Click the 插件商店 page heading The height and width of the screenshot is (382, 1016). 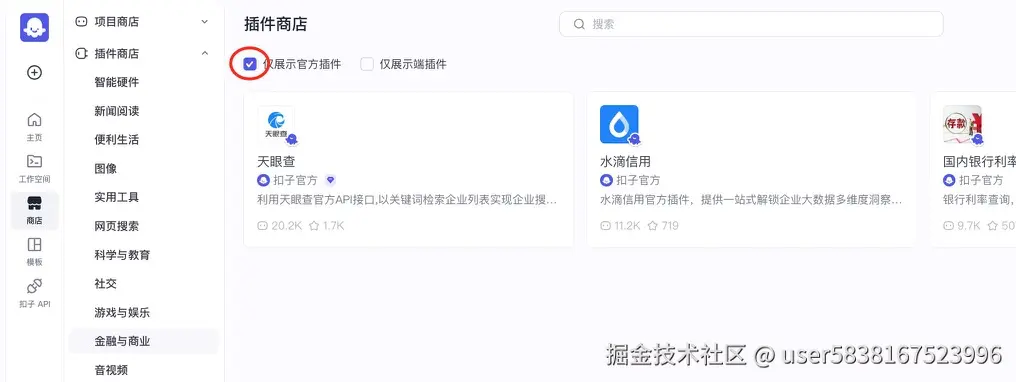275,25
